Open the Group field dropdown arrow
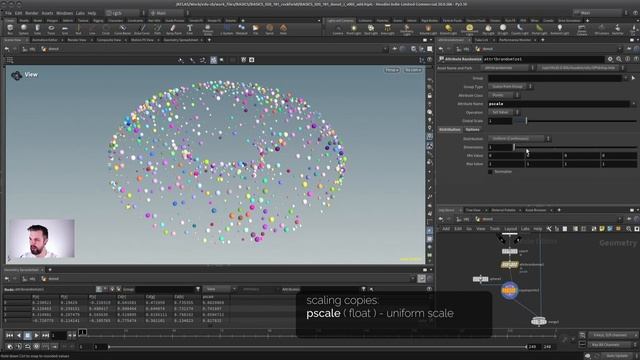Image resolution: width=640 pixels, height=360 pixels. [626, 78]
